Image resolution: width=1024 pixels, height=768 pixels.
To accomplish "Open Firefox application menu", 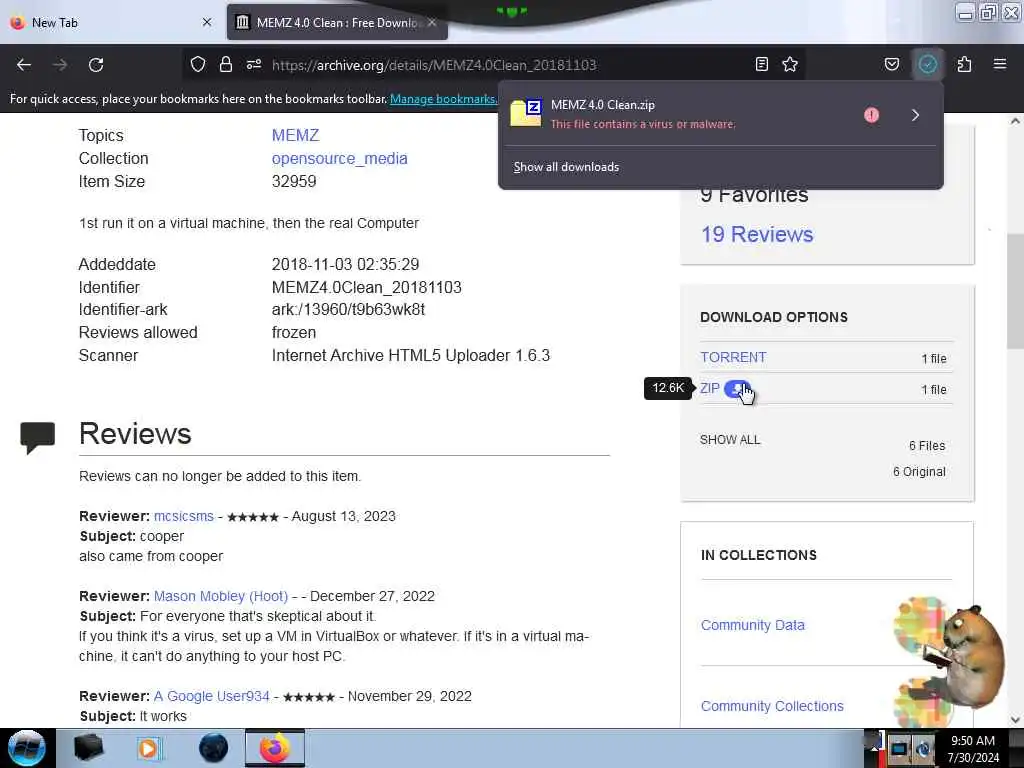I will [x=1000, y=64].
